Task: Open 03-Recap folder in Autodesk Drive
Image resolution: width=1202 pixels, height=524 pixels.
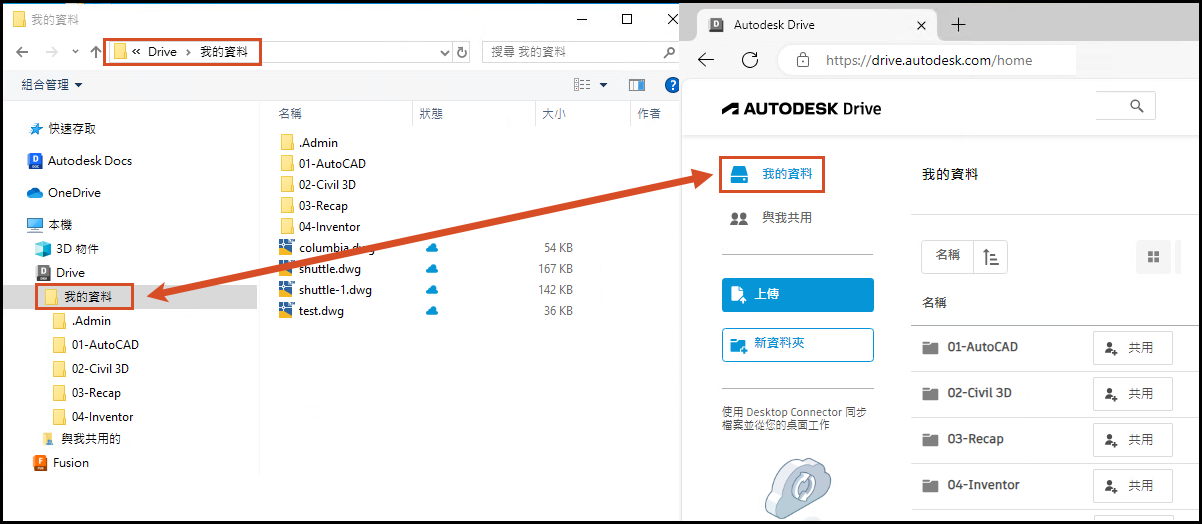Action: [963, 439]
